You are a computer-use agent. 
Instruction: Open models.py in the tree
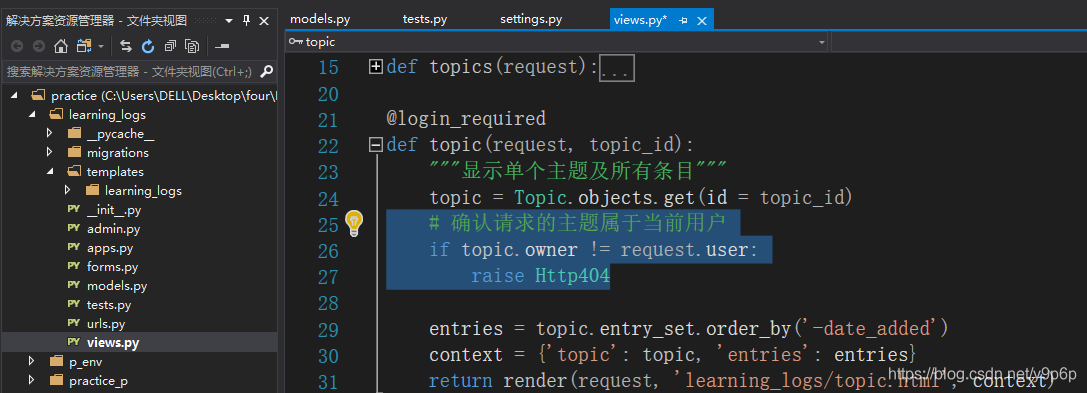(116, 286)
